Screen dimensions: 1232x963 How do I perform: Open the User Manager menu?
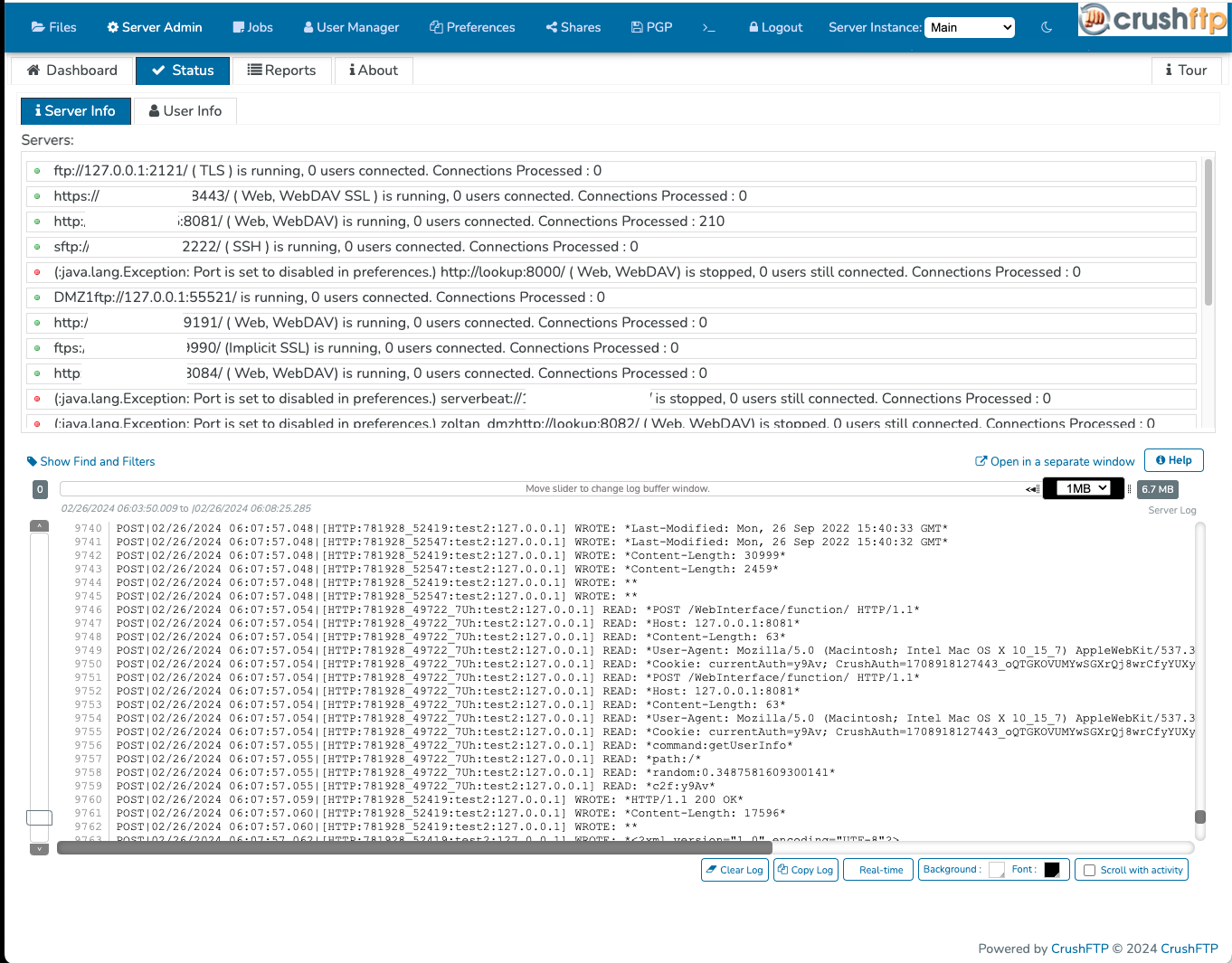[x=351, y=27]
